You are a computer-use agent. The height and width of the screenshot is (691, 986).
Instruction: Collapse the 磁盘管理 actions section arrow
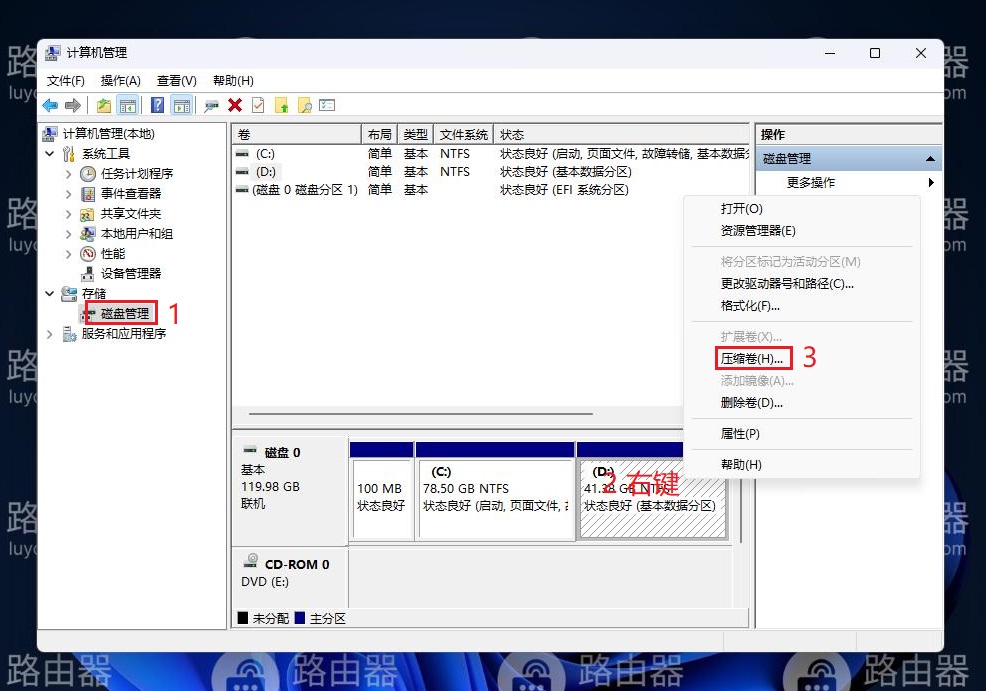point(930,159)
